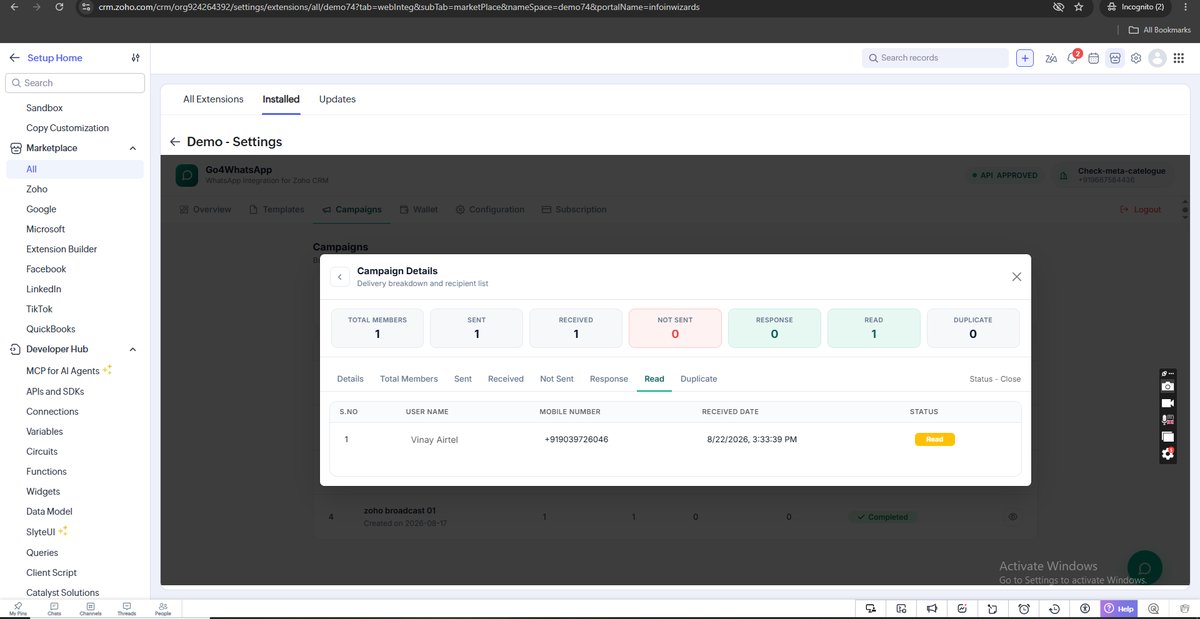Viewport: 1200px width, 619px height.
Task: Collapse the Developer Hub section
Action: tap(133, 349)
